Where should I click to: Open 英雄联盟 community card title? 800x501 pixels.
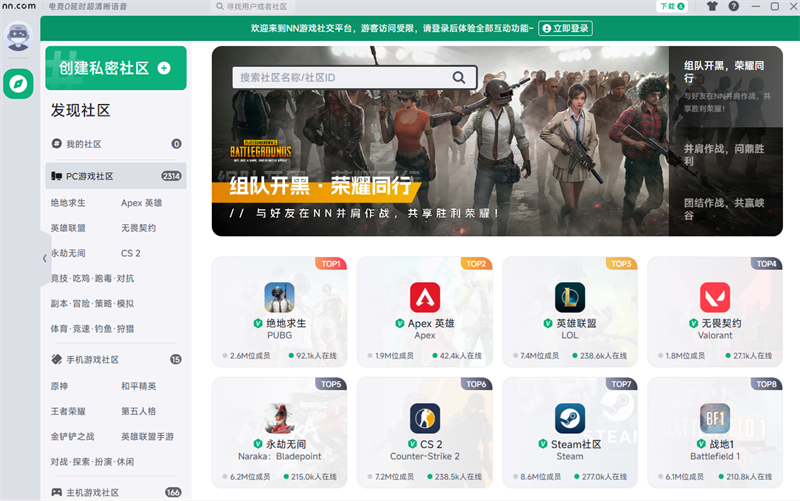pyautogui.click(x=576, y=323)
